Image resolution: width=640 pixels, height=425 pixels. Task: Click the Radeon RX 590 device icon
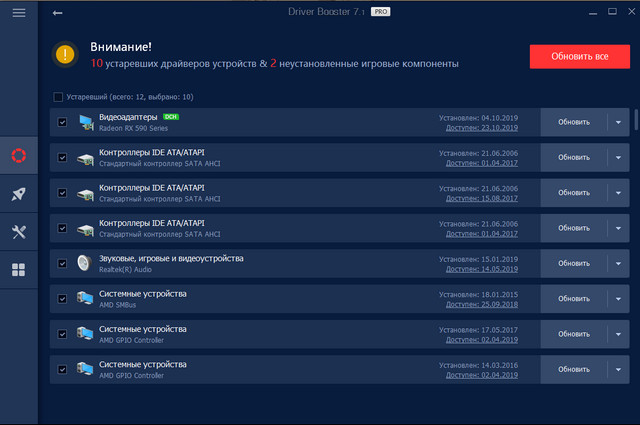tap(86, 122)
